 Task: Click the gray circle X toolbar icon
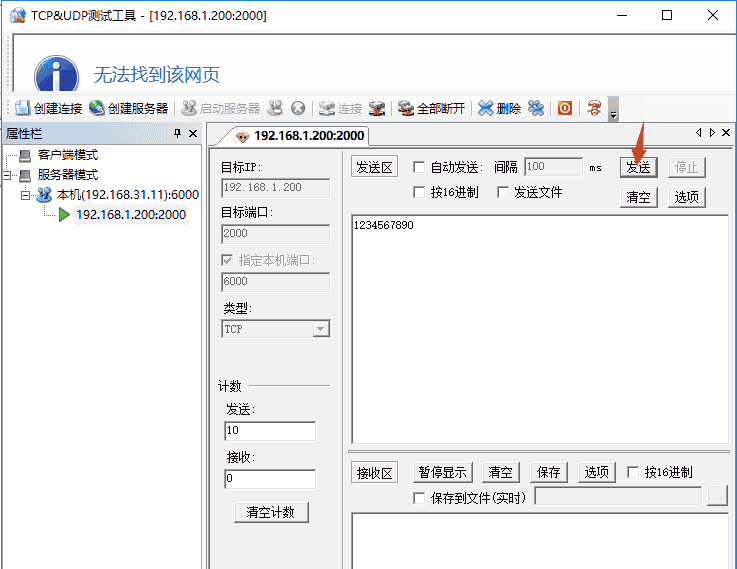[x=298, y=109]
